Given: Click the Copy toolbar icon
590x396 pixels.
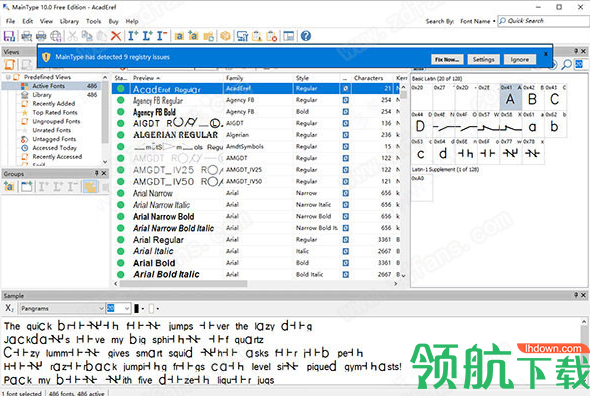Looking at the screenshot, I should pos(87,36).
